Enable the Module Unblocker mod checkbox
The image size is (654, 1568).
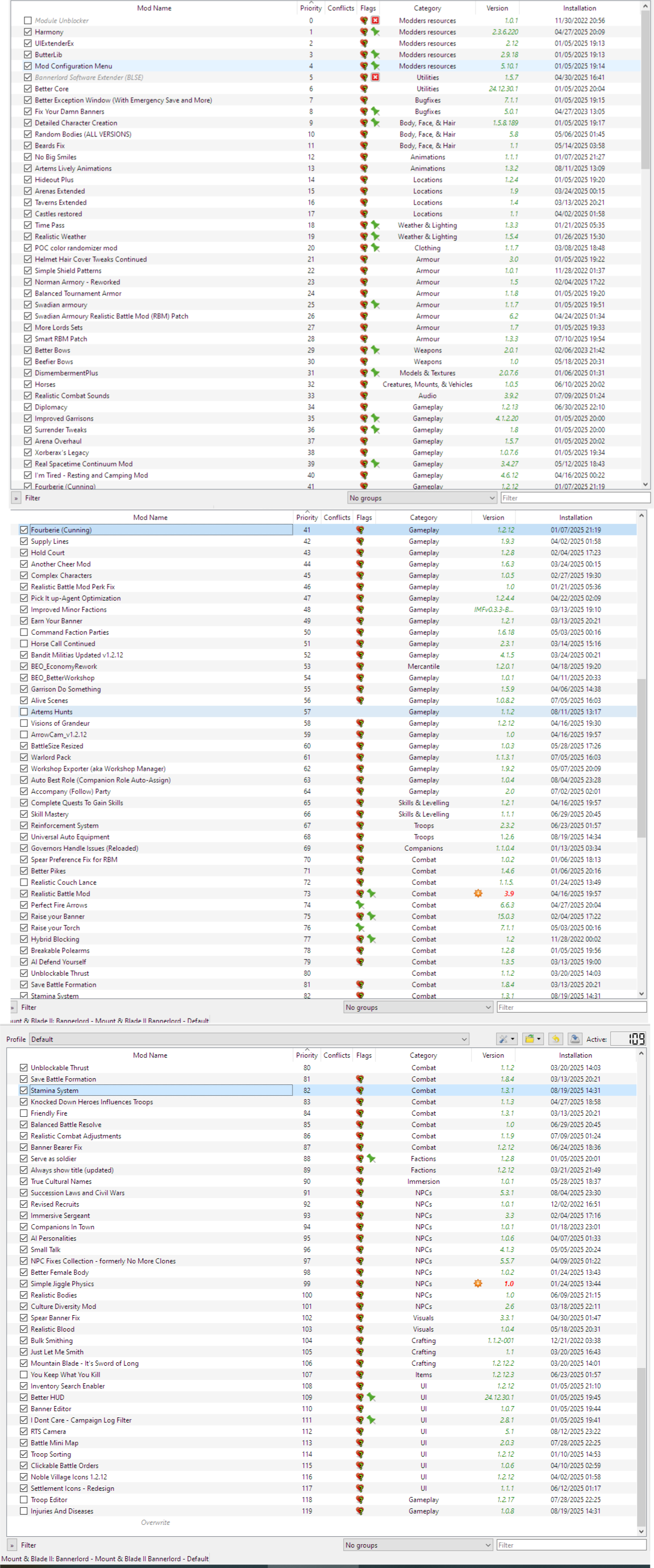[27, 20]
